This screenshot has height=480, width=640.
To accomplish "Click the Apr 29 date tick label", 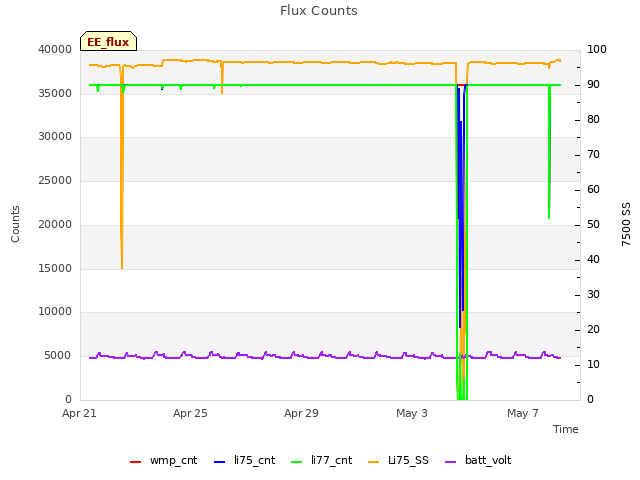I will click(x=301, y=413).
